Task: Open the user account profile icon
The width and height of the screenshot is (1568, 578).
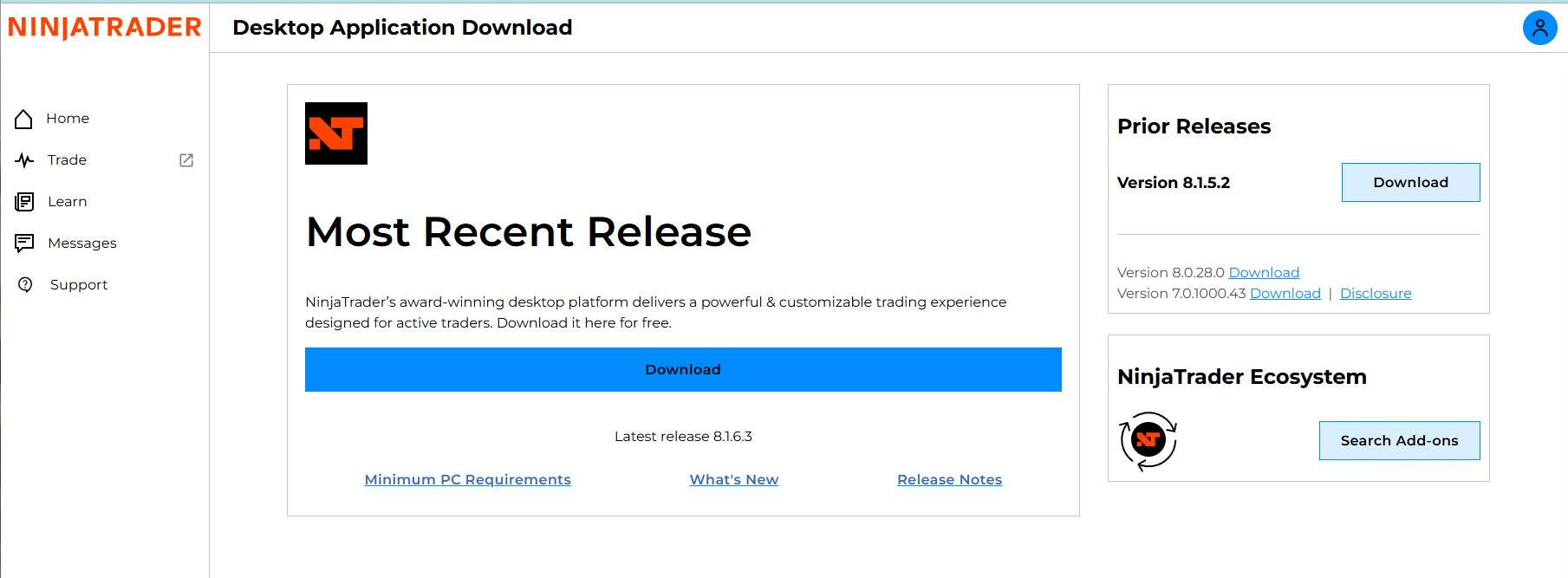Action: [1539, 28]
